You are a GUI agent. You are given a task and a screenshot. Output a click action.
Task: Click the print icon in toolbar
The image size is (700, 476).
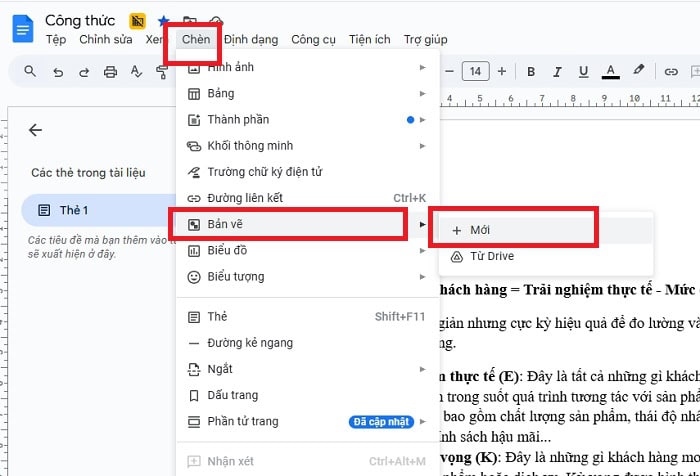[111, 72]
